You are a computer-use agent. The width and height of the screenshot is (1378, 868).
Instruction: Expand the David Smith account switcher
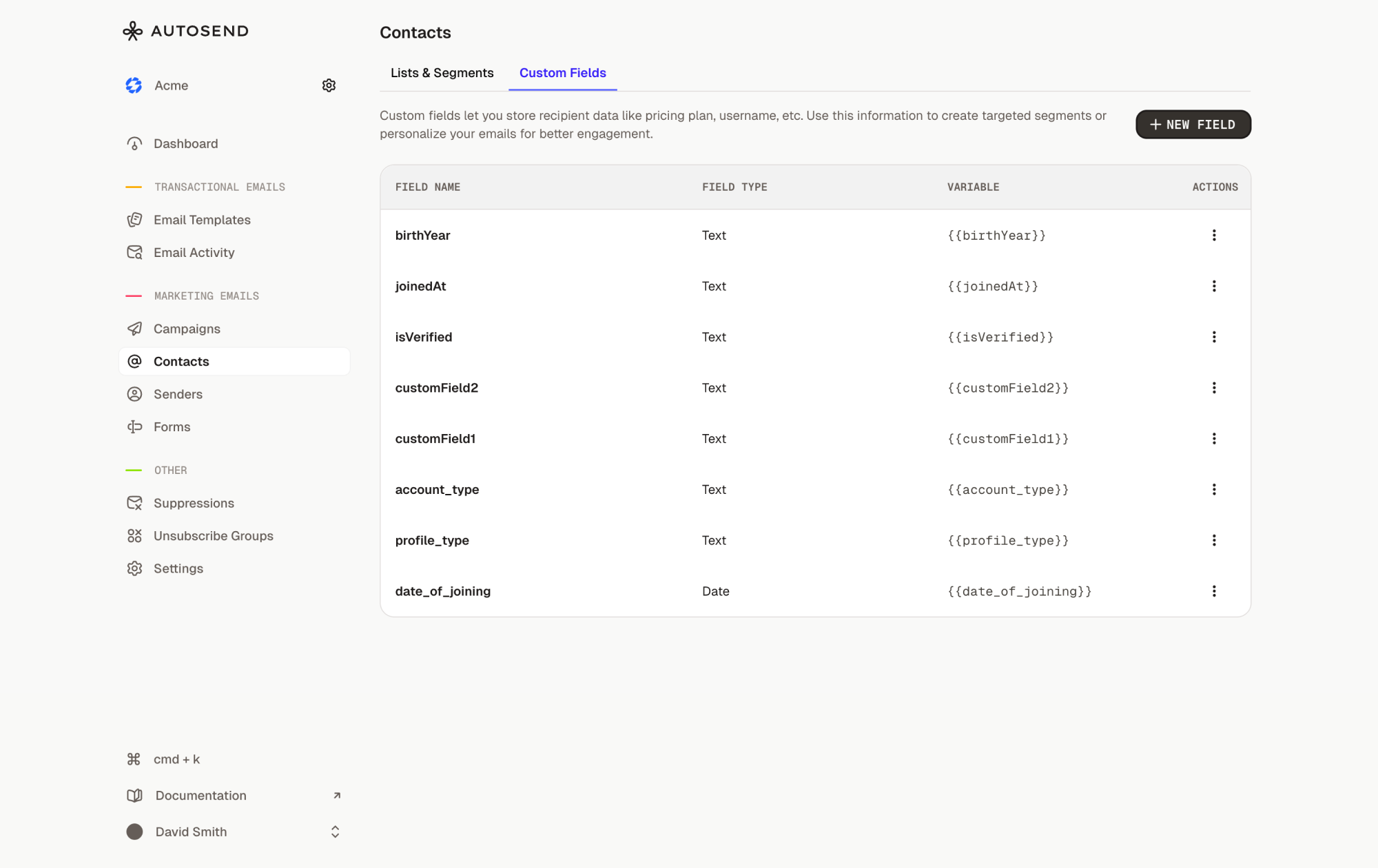(x=335, y=831)
